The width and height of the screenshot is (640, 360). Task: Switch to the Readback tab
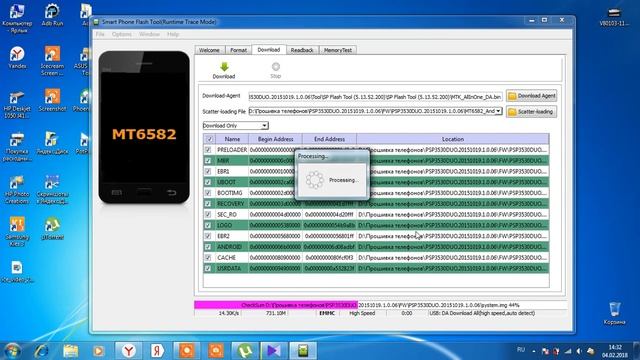coord(302,50)
